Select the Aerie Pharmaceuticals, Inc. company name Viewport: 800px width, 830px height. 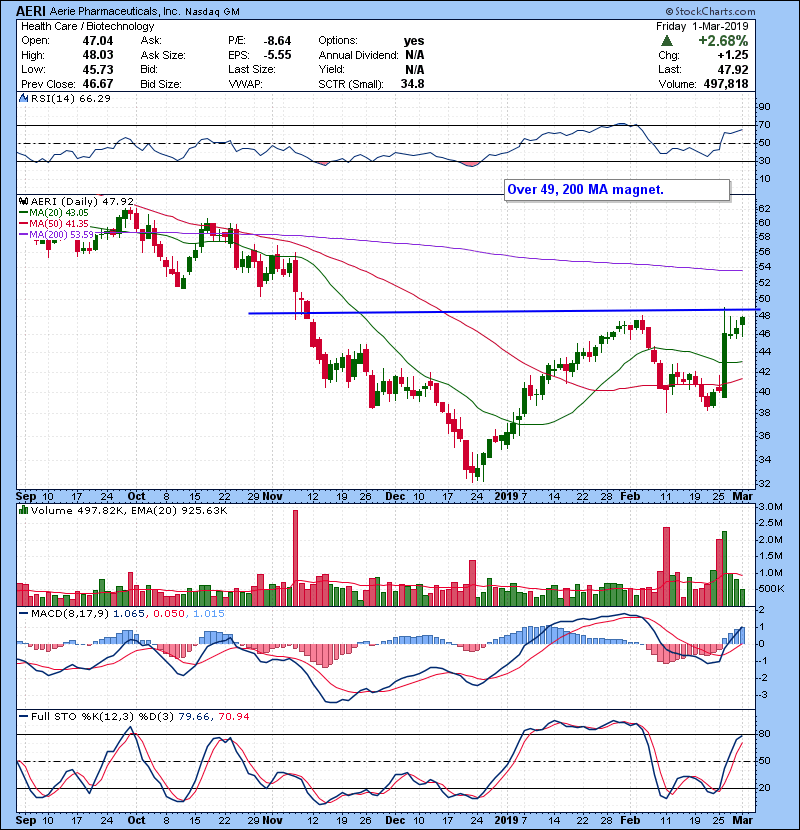tap(115, 11)
